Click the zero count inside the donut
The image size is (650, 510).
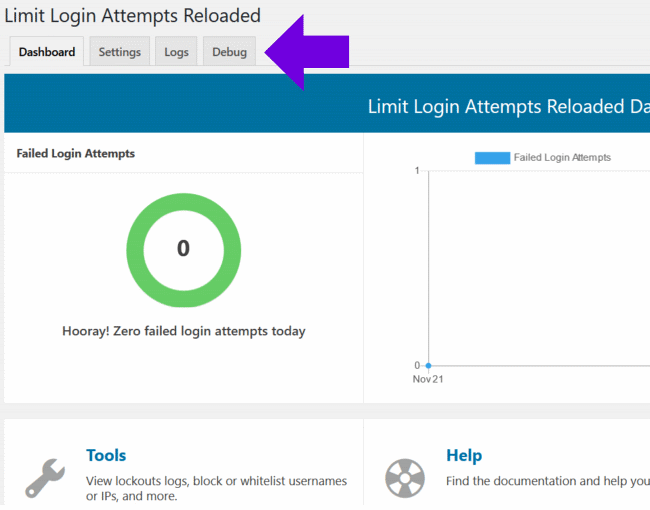click(183, 248)
